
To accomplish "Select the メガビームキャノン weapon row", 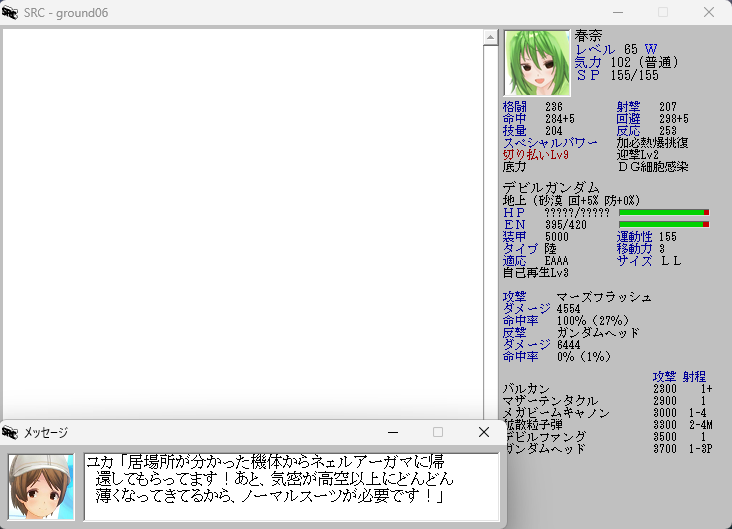I will pyautogui.click(x=608, y=413).
